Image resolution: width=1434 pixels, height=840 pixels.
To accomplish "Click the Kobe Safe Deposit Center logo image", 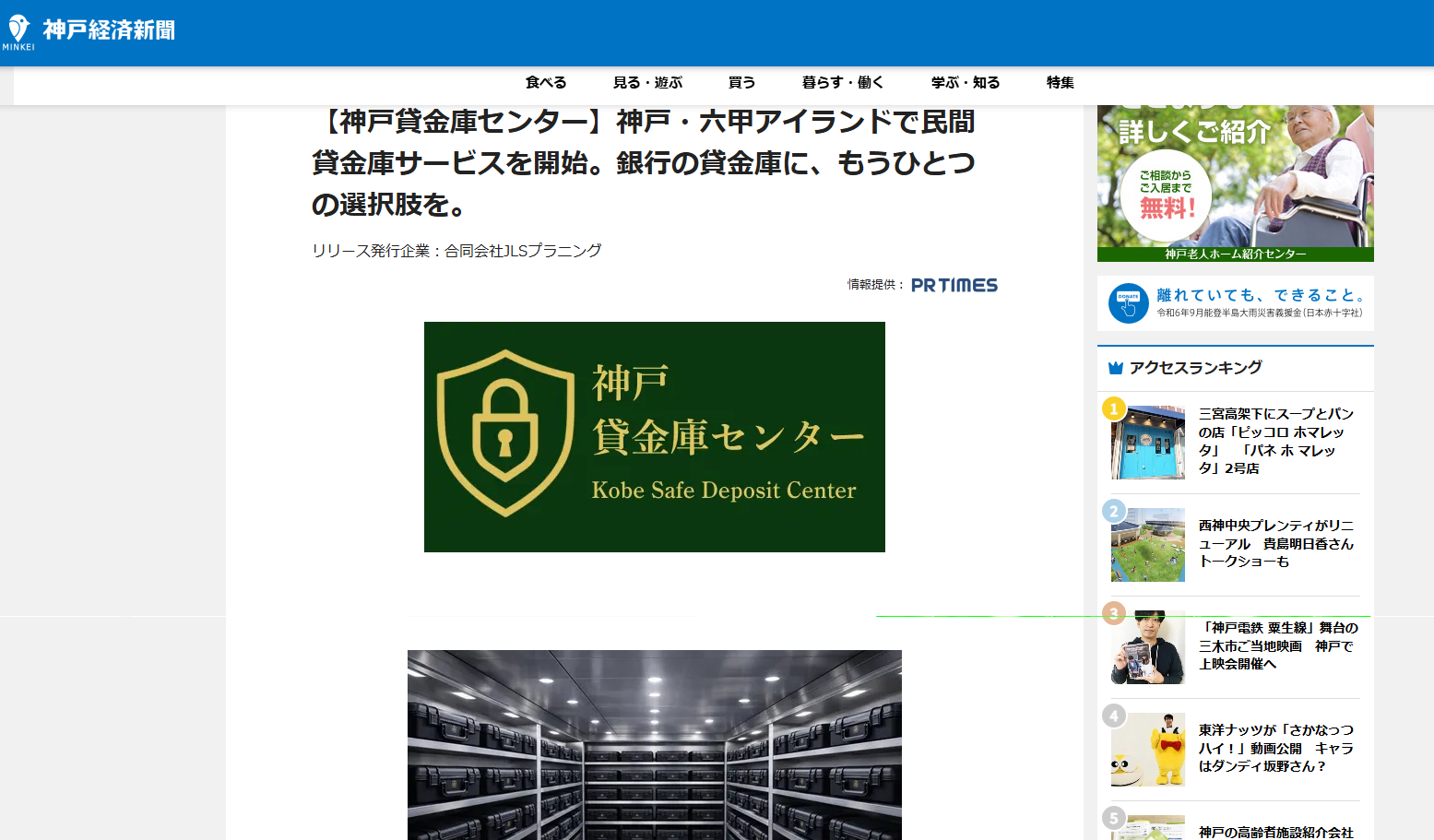I will (x=654, y=436).
